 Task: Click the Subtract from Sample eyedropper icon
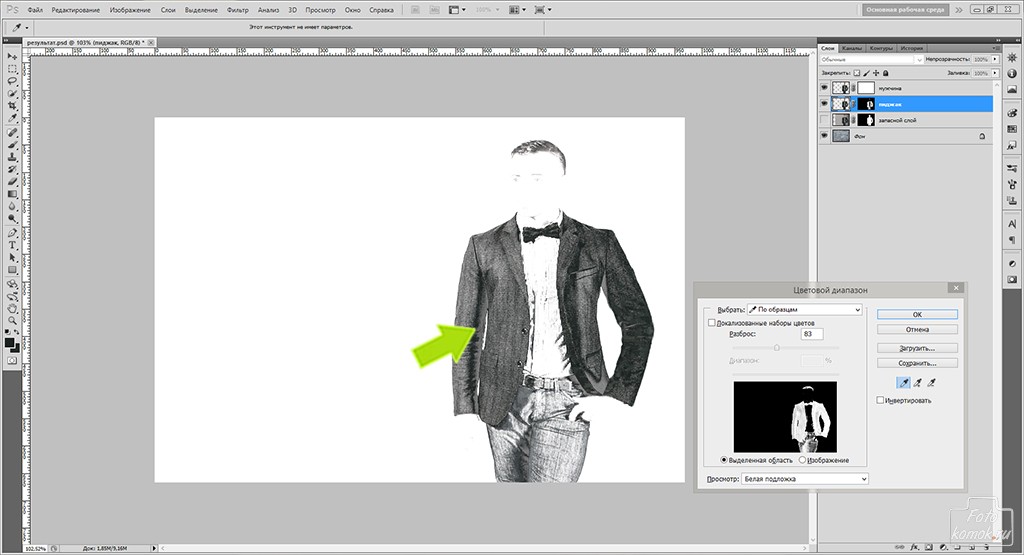click(933, 381)
